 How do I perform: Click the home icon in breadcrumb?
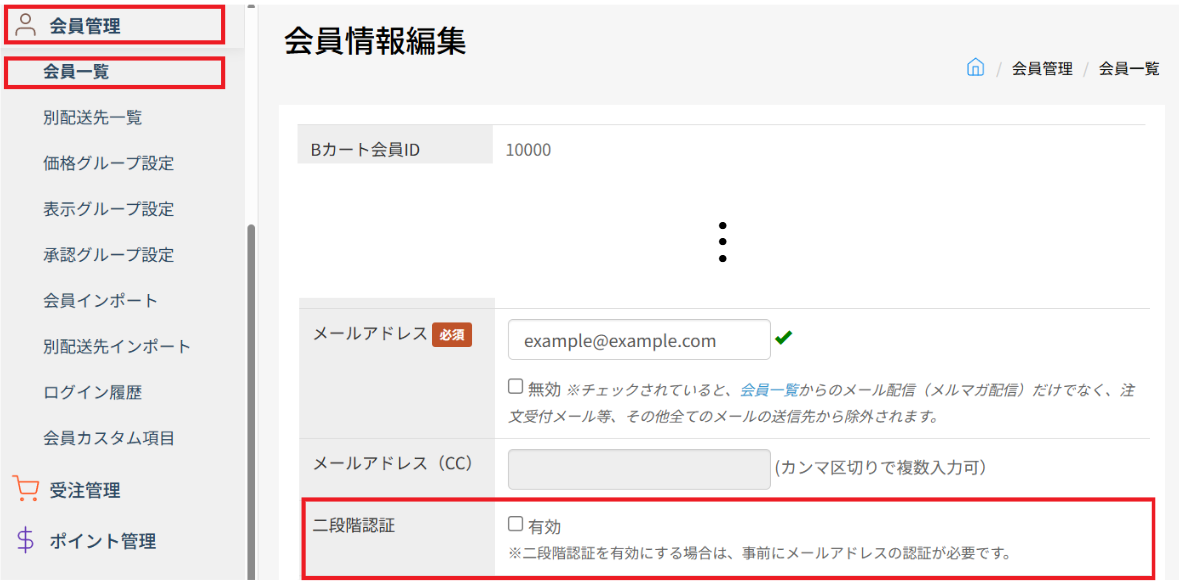tap(975, 68)
